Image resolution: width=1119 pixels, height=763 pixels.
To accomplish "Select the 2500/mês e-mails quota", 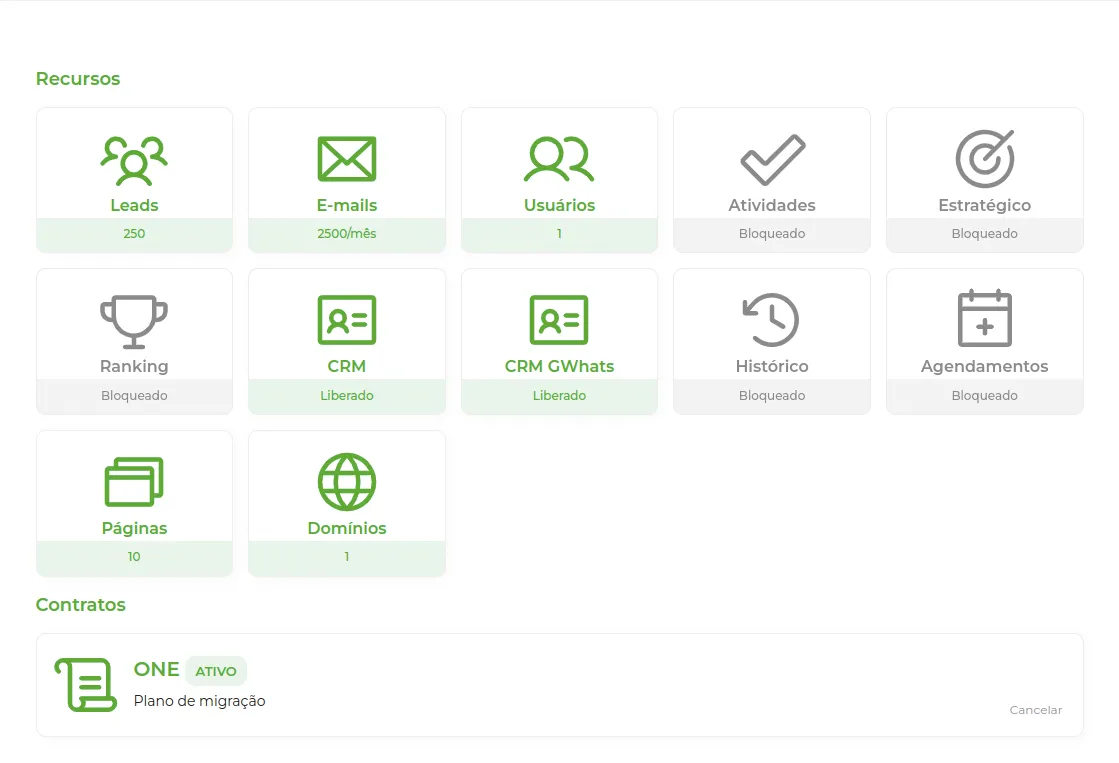I will pyautogui.click(x=347, y=233).
